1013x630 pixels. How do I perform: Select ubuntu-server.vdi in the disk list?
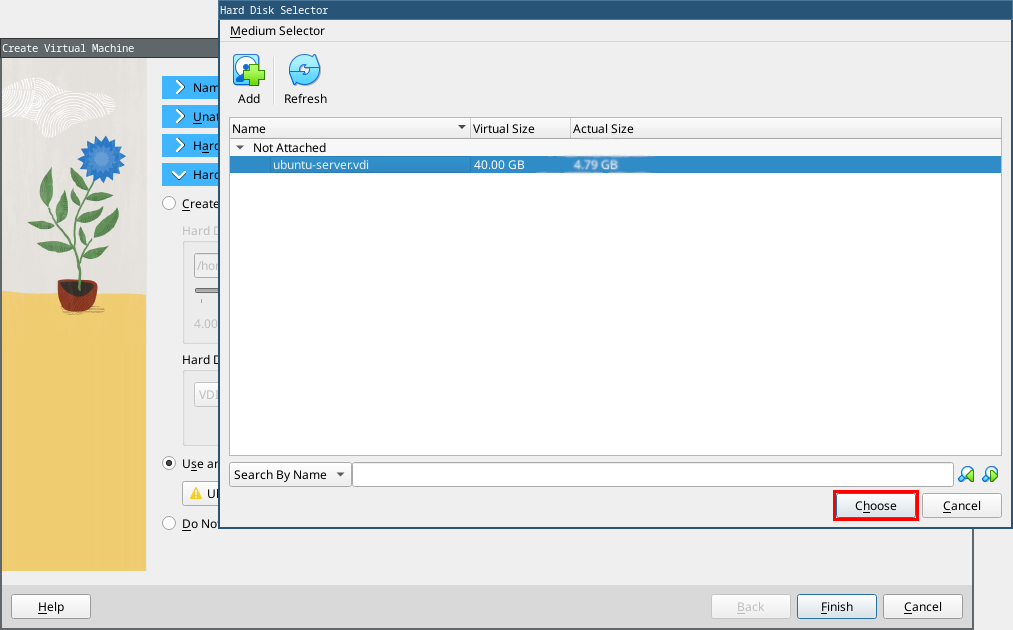point(321,165)
